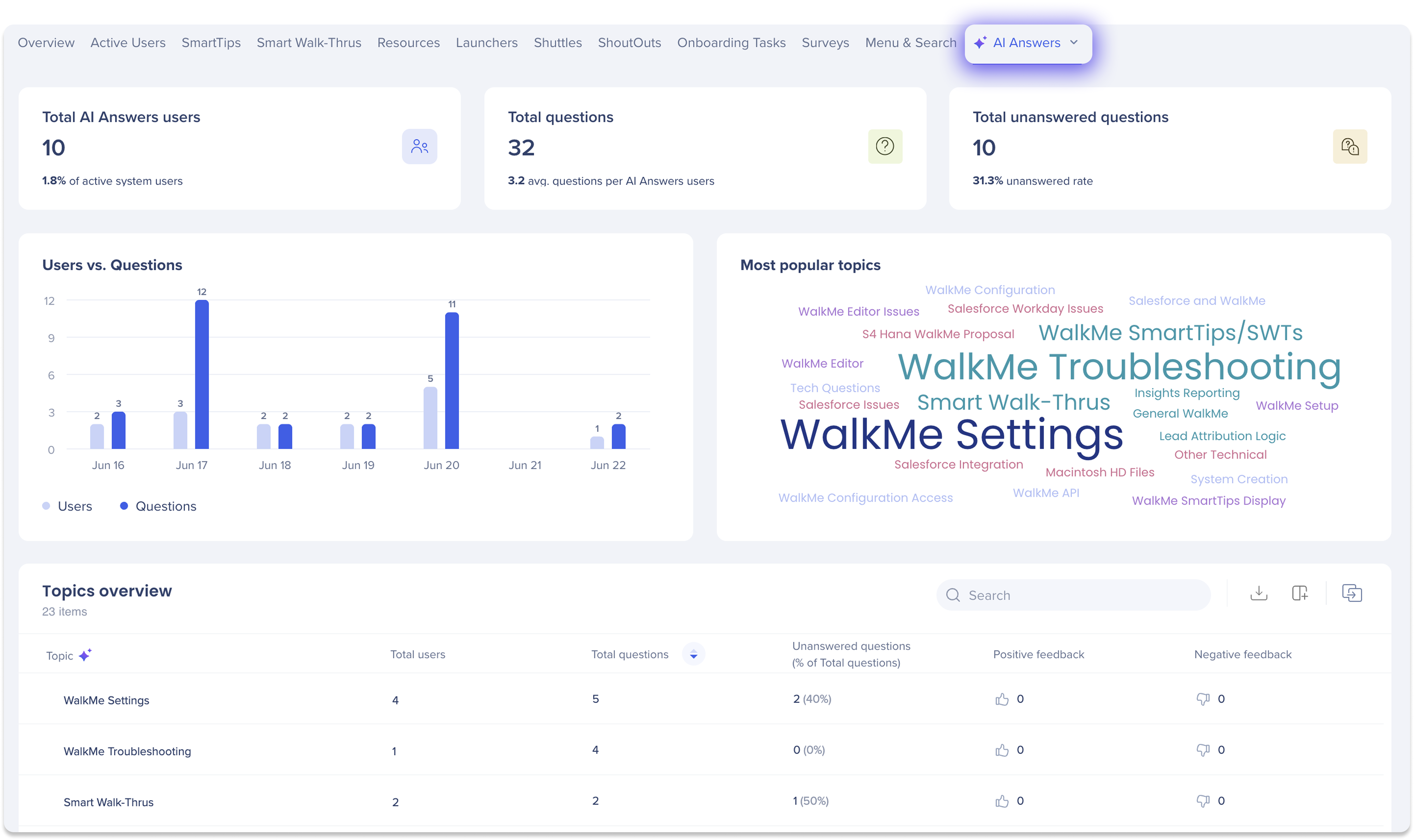
Task: Click the 1 (50%) unanswered value
Action: [810, 801]
